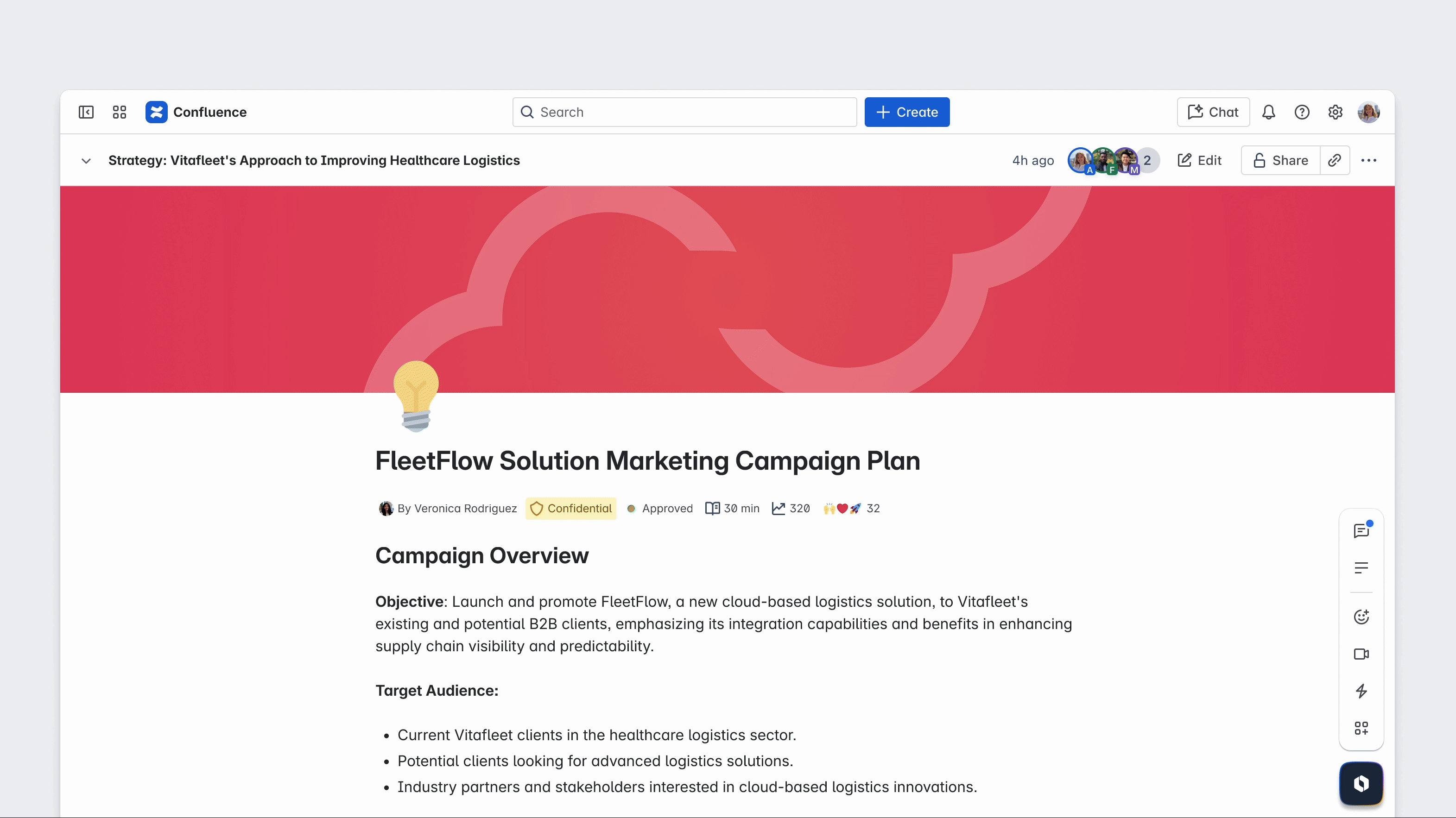The height and width of the screenshot is (818, 1456).
Task: Click the Search input field
Action: click(684, 112)
